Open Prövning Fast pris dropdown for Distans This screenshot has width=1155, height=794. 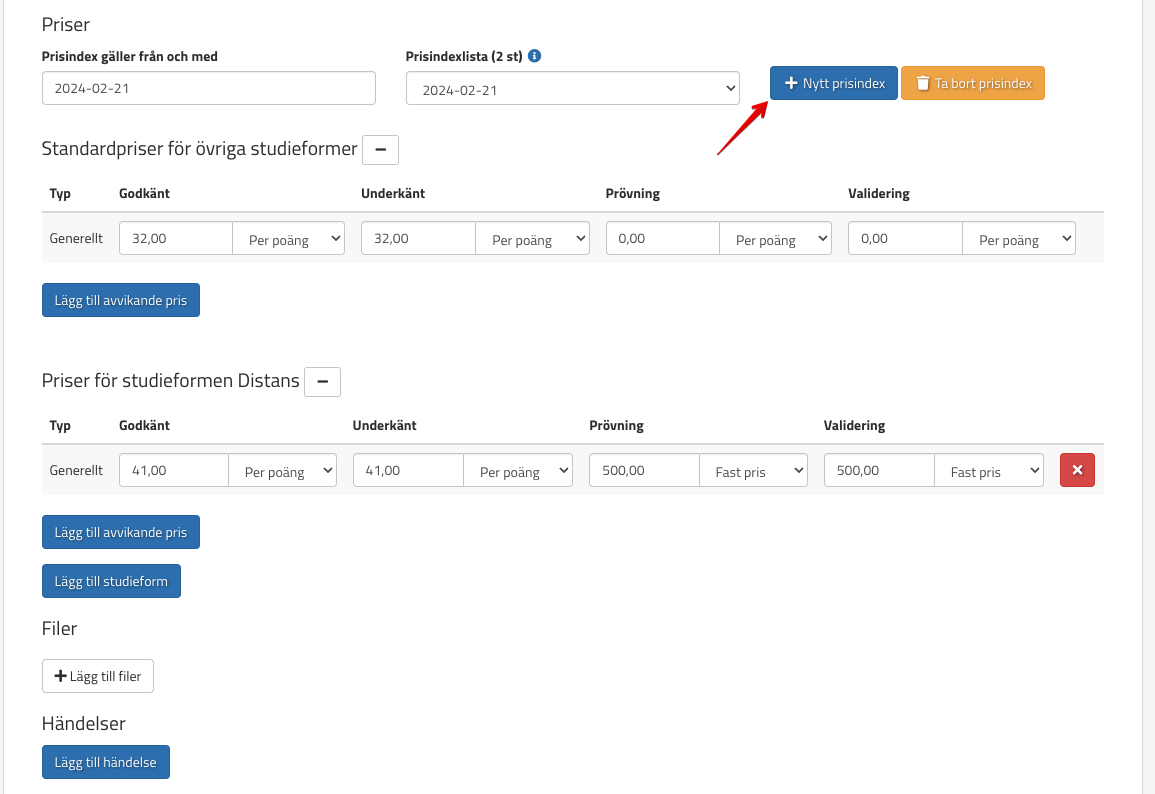click(753, 471)
